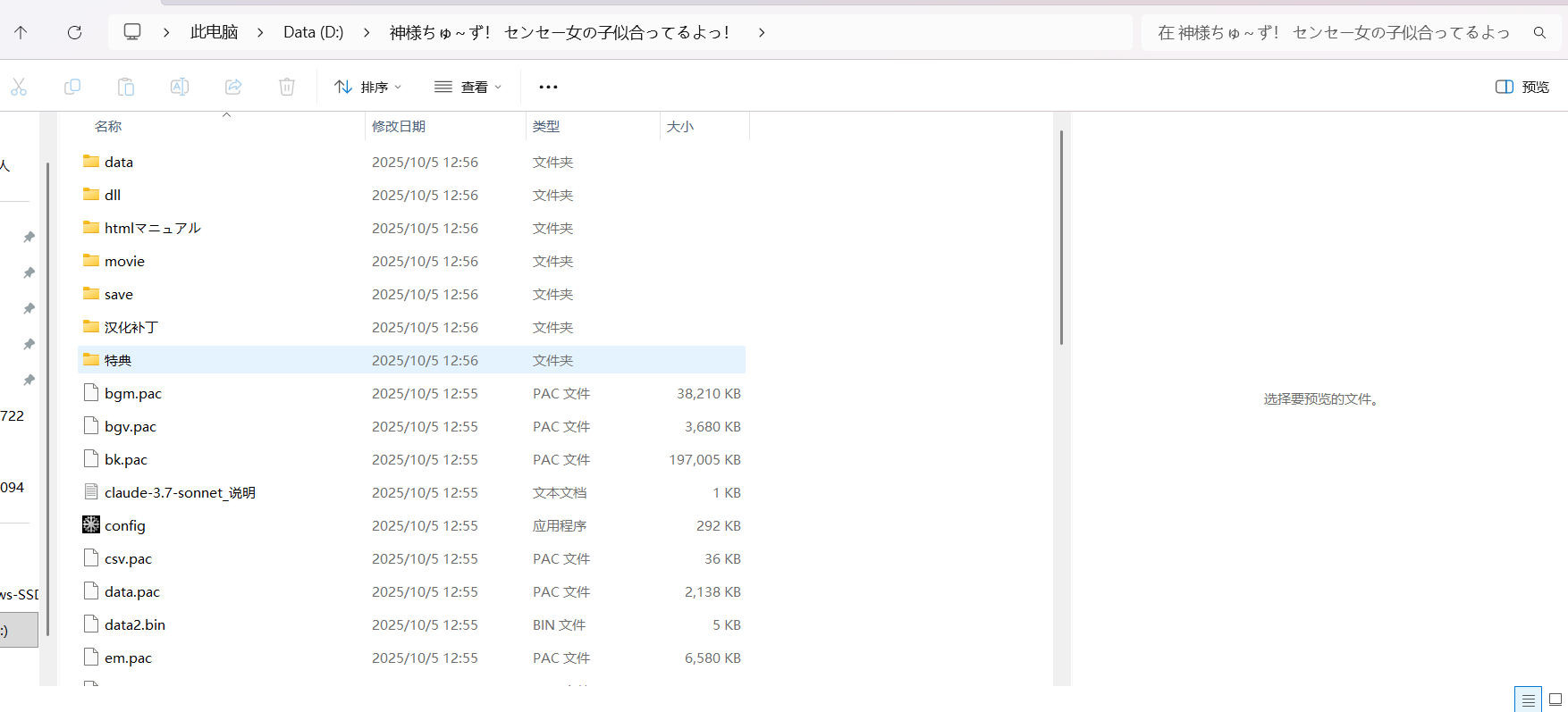
Task: Click the navigation pane scrollbar
Action: tap(47, 399)
